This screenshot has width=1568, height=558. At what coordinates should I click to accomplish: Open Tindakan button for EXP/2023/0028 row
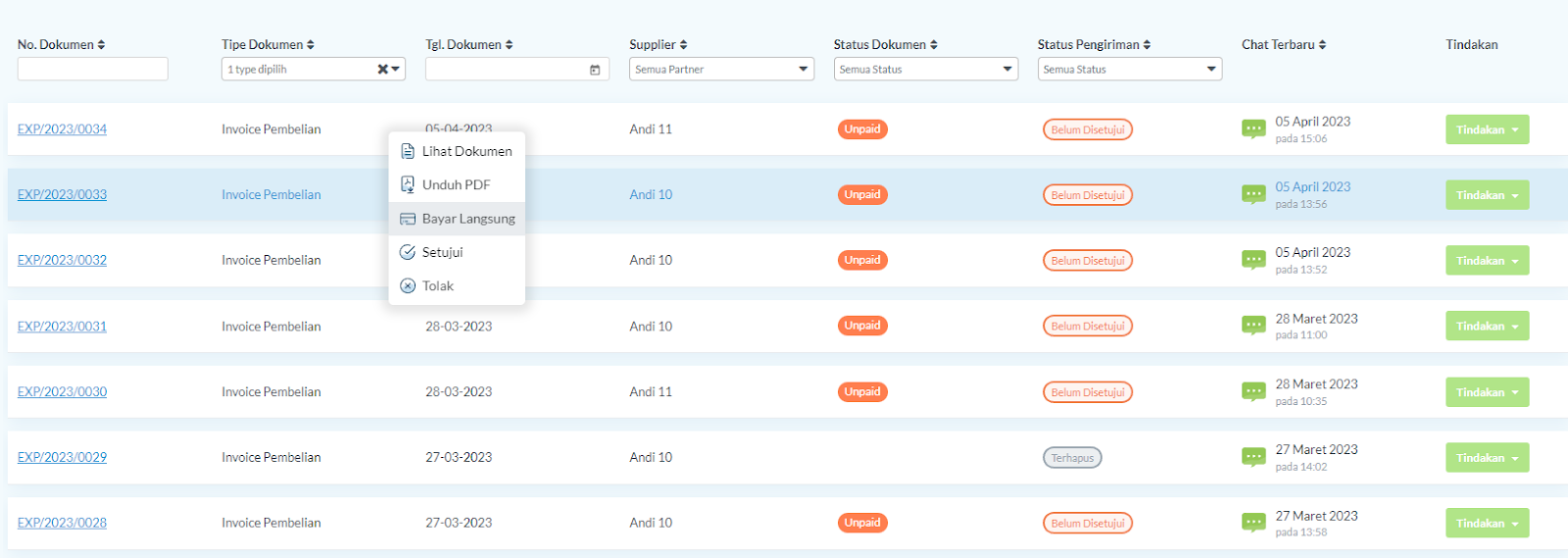[x=1487, y=523]
